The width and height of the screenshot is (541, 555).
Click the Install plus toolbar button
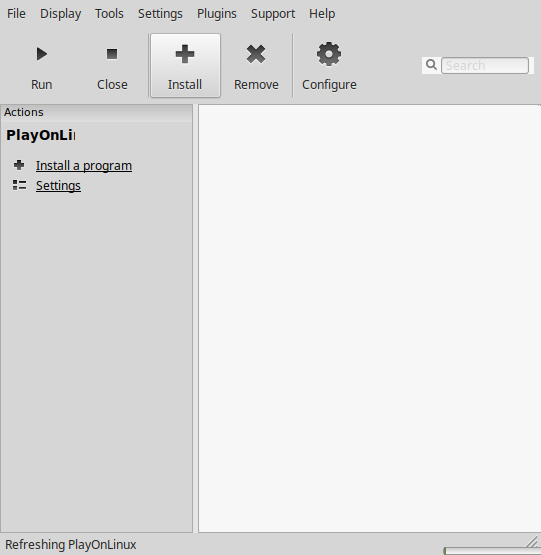(x=185, y=65)
